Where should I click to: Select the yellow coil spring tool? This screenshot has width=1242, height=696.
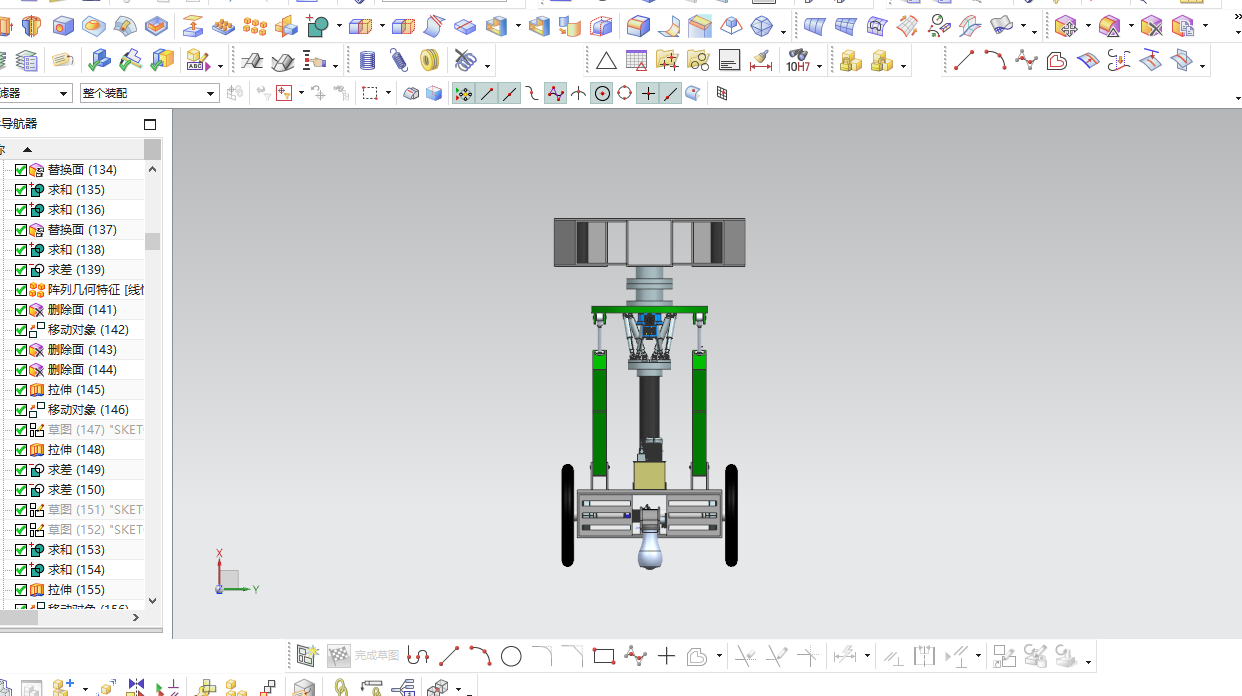[x=429, y=61]
